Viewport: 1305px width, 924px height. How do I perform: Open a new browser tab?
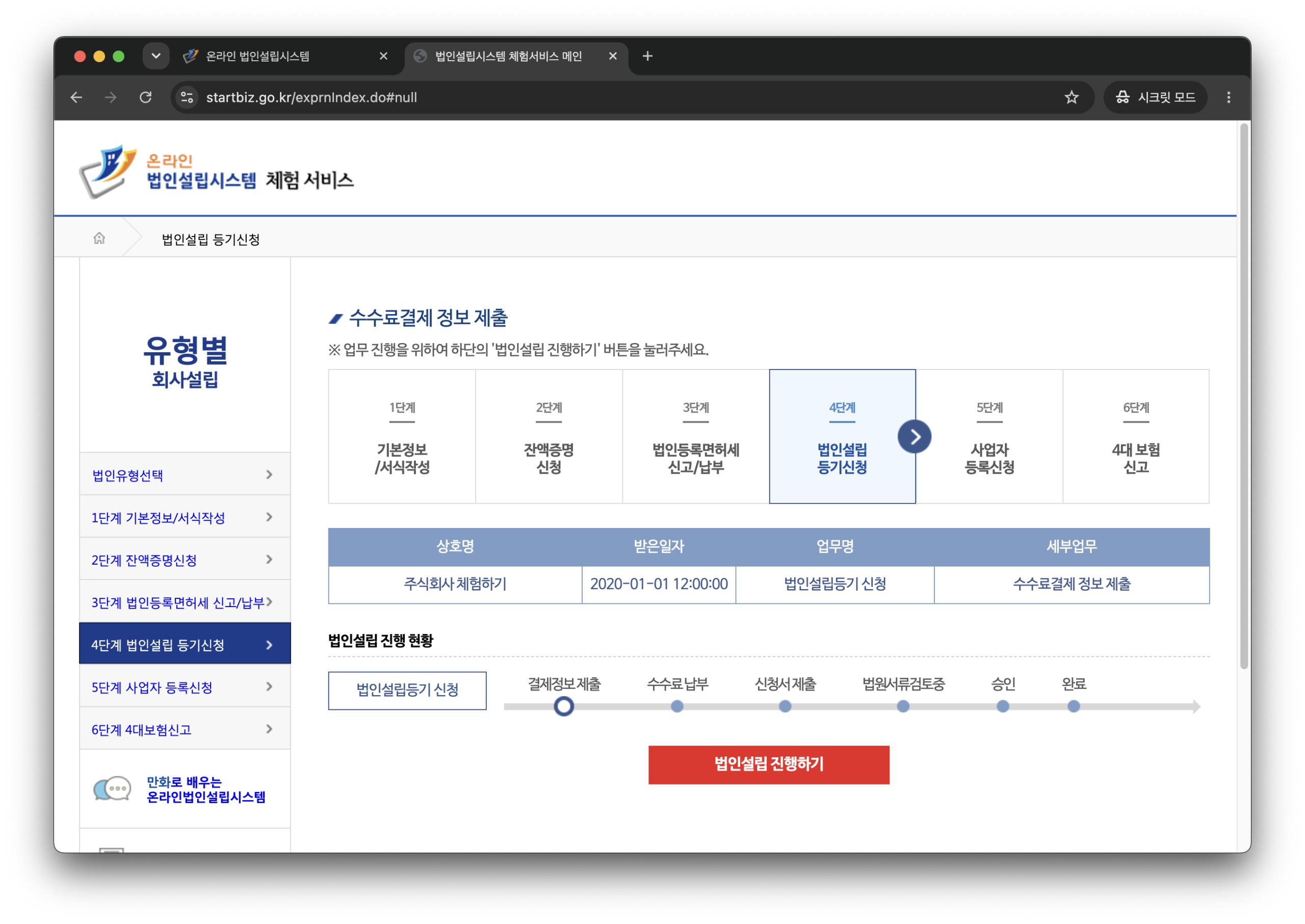click(647, 56)
